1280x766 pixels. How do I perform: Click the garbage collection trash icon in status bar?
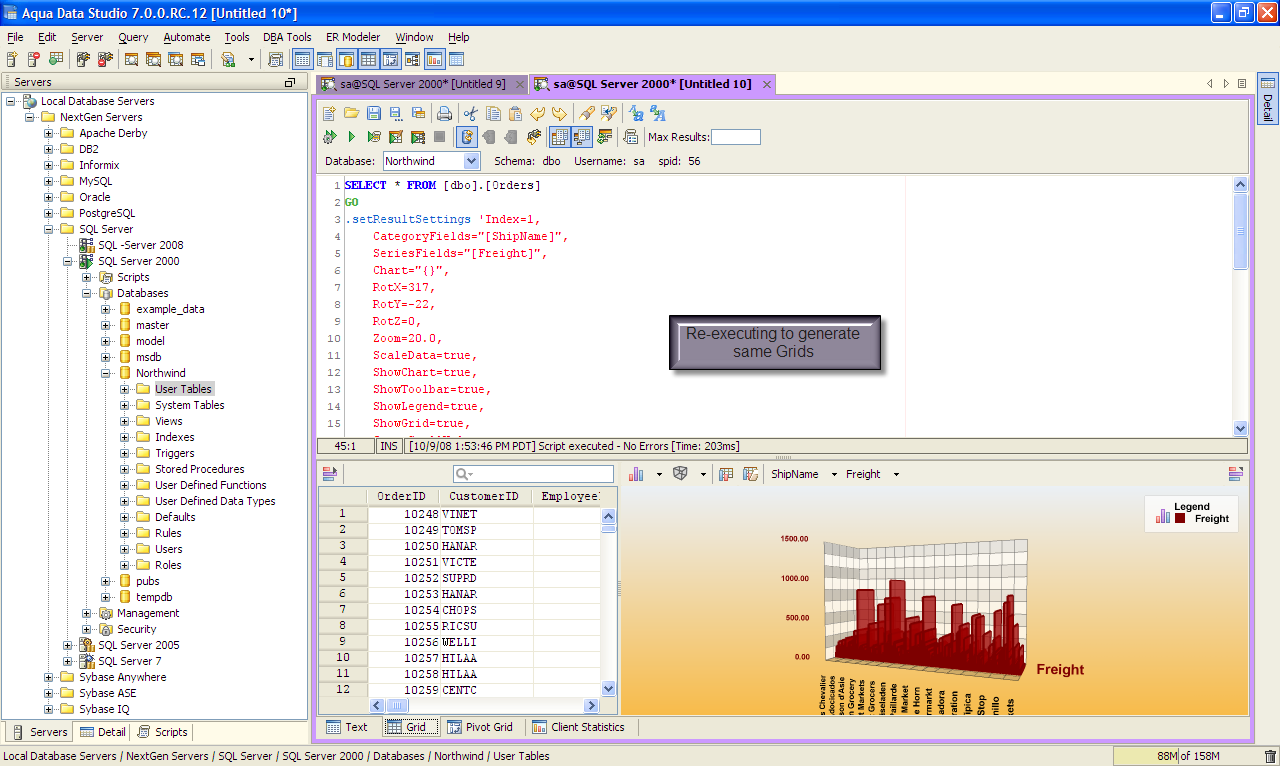1270,757
